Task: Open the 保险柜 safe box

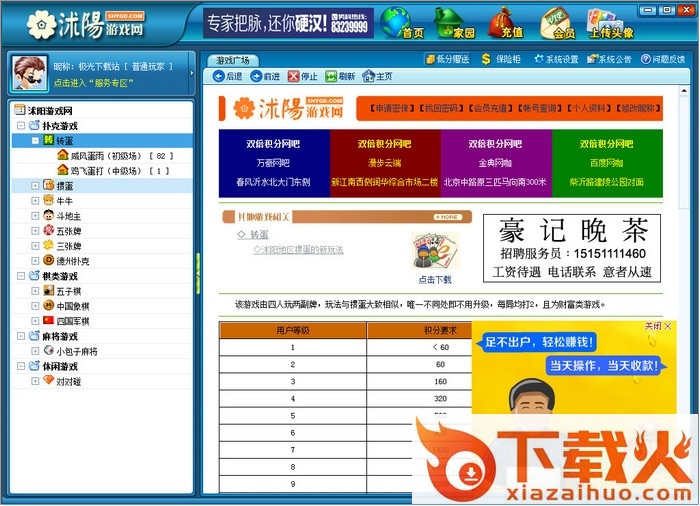Action: click(502, 59)
